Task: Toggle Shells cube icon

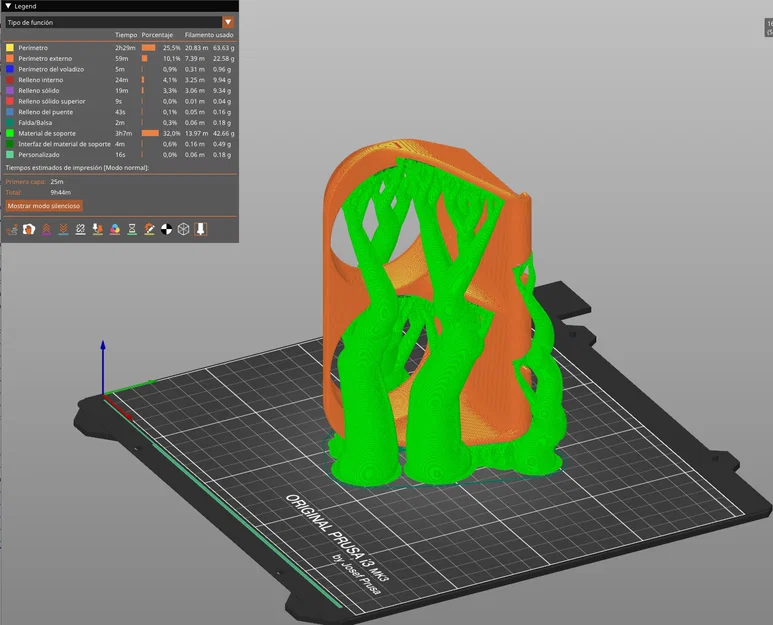Action: (x=183, y=229)
